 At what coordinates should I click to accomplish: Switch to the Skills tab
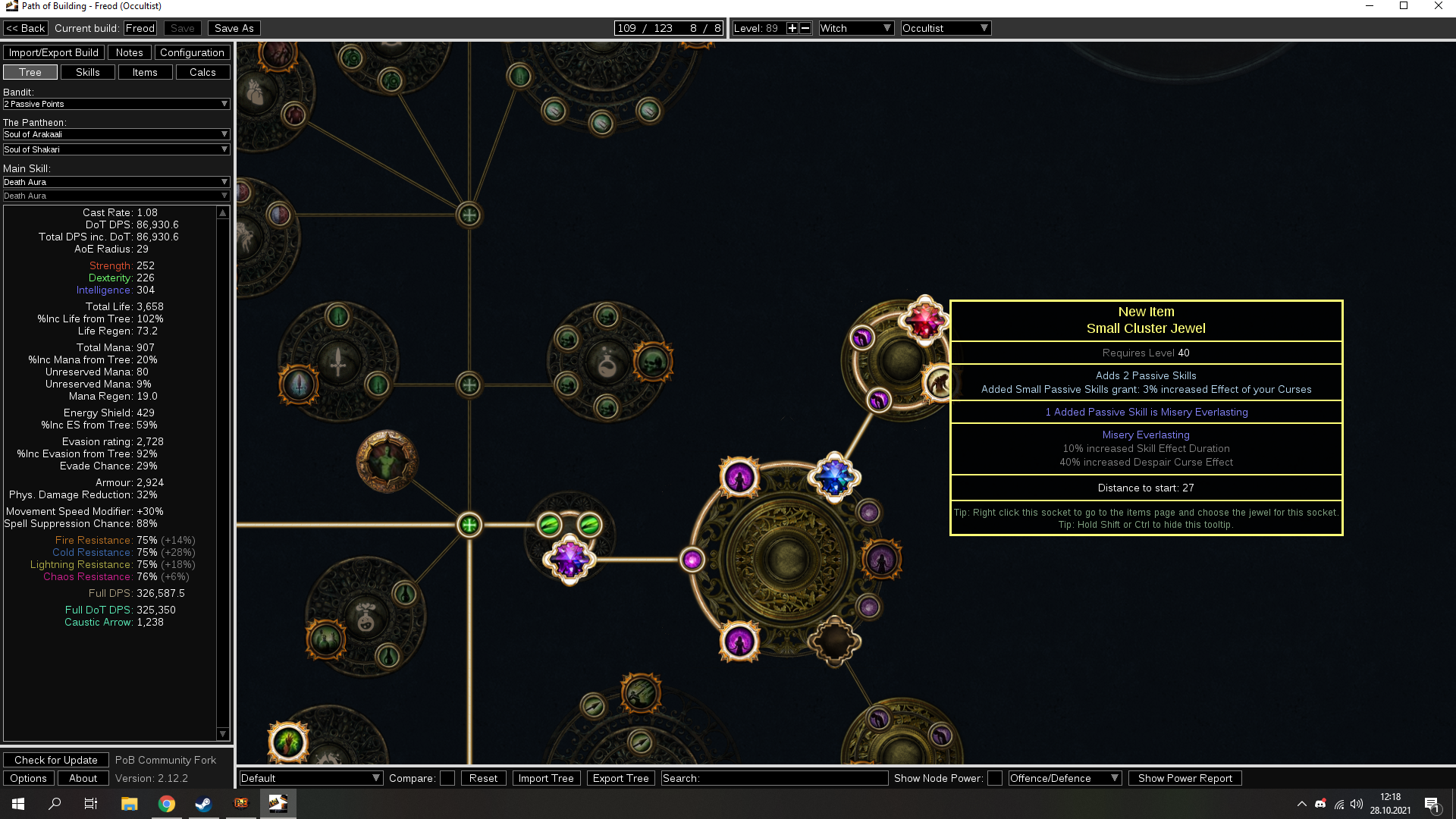pos(88,72)
